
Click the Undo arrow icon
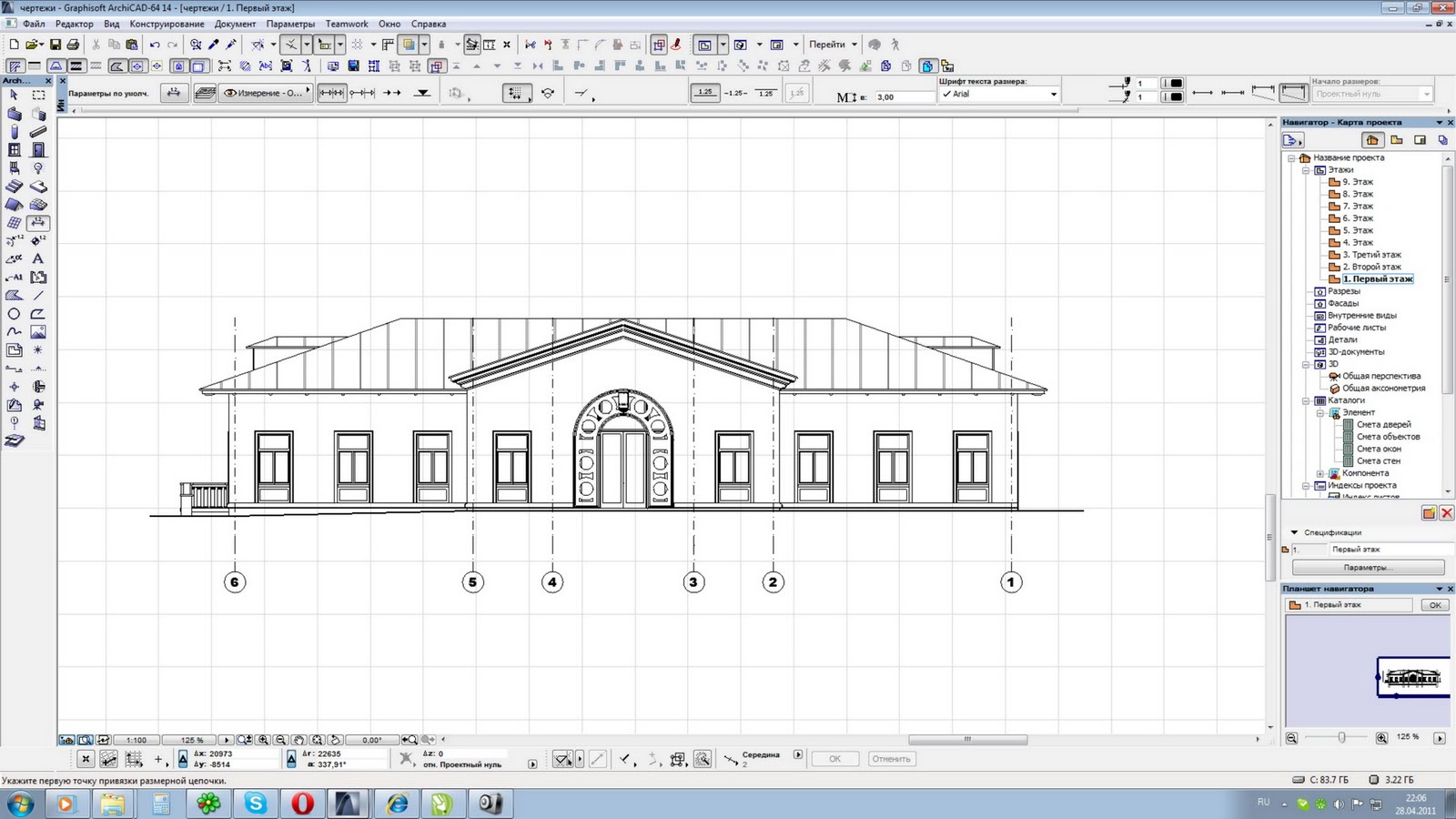pyautogui.click(x=154, y=45)
